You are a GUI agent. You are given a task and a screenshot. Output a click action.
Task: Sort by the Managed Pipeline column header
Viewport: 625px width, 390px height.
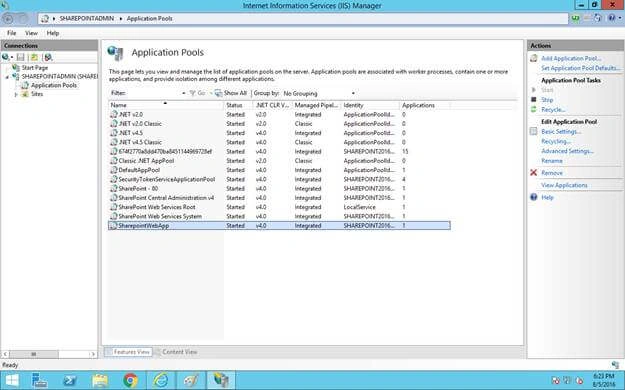(x=316, y=105)
